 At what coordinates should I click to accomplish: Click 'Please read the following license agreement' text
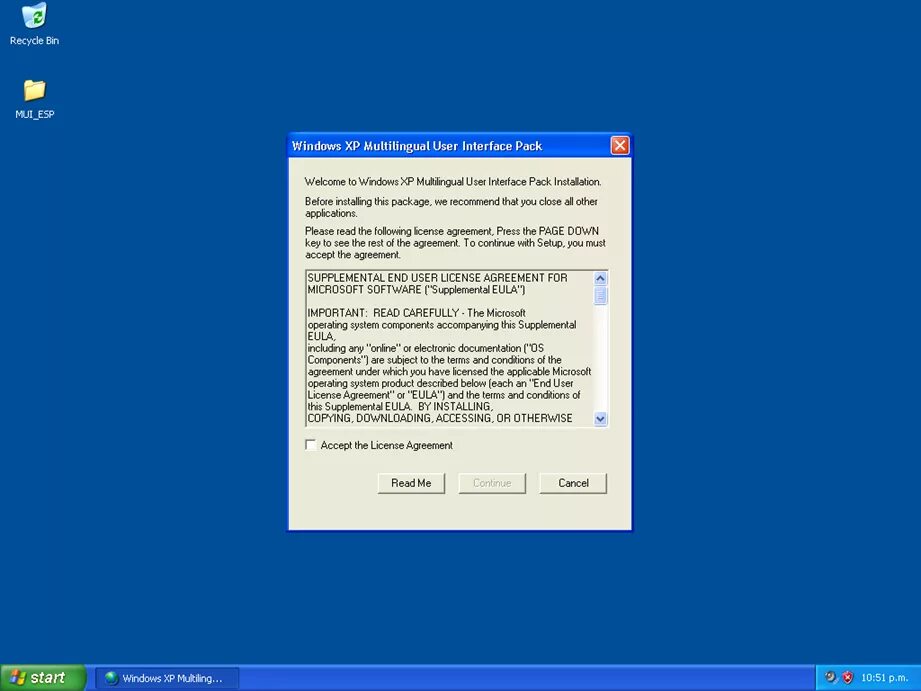click(x=455, y=243)
